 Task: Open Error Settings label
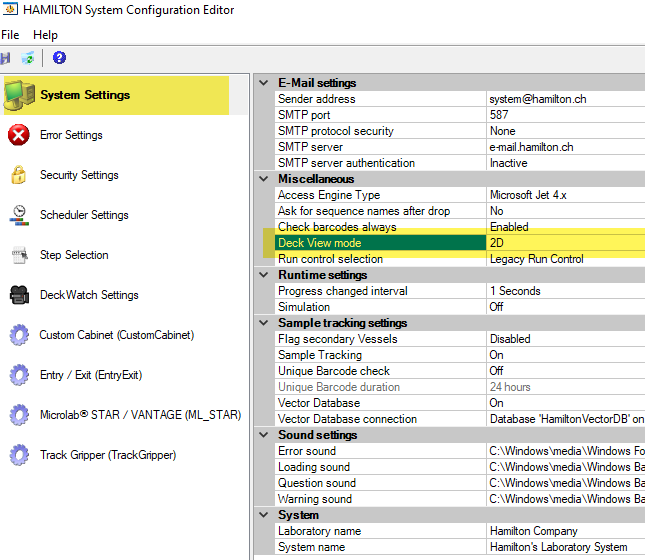[x=71, y=135]
